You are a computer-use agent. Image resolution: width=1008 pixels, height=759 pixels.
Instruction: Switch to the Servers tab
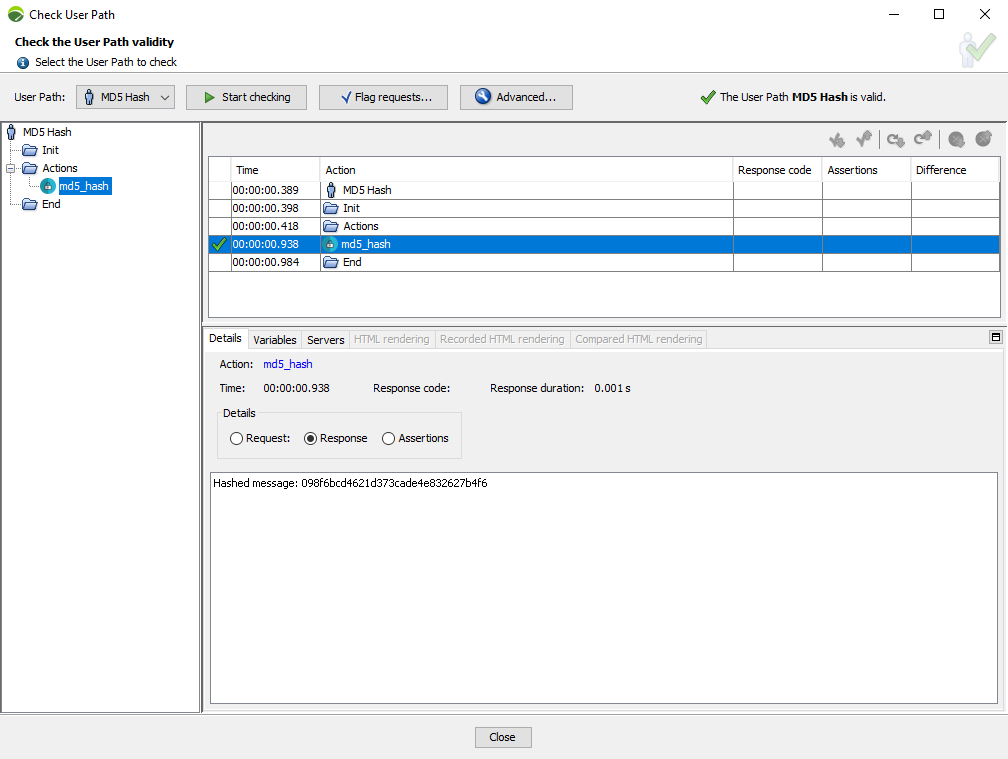click(x=325, y=340)
